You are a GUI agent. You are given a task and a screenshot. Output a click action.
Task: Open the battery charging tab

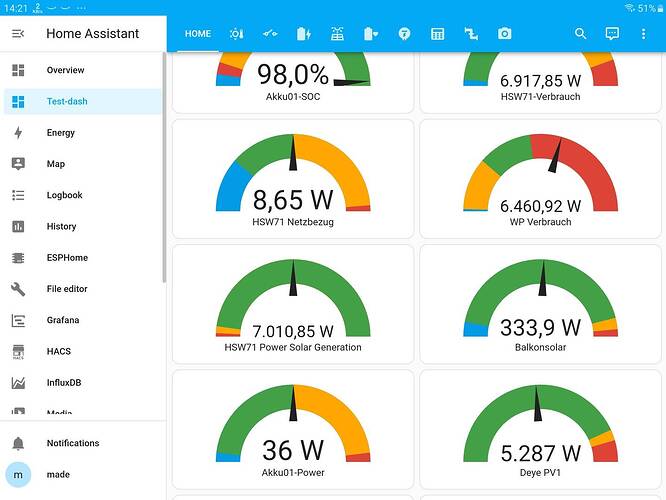303,34
